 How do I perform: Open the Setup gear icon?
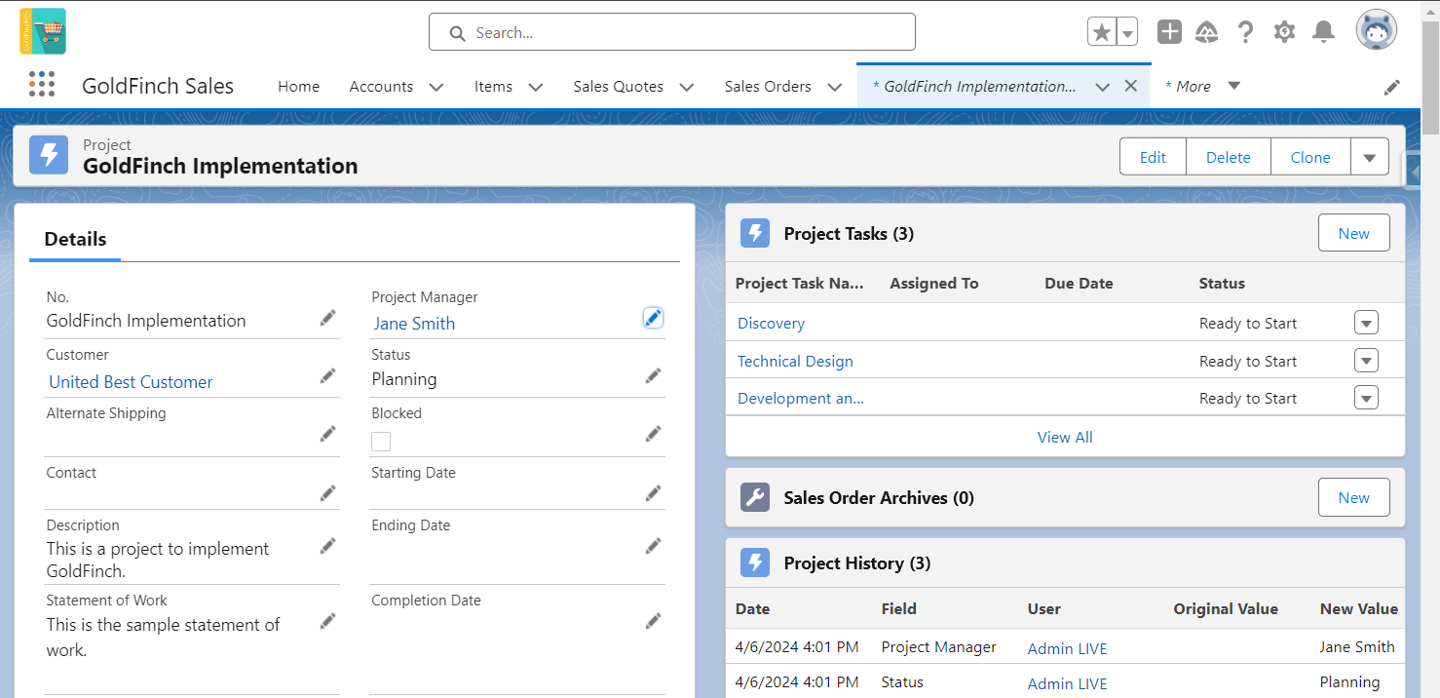coord(1284,32)
